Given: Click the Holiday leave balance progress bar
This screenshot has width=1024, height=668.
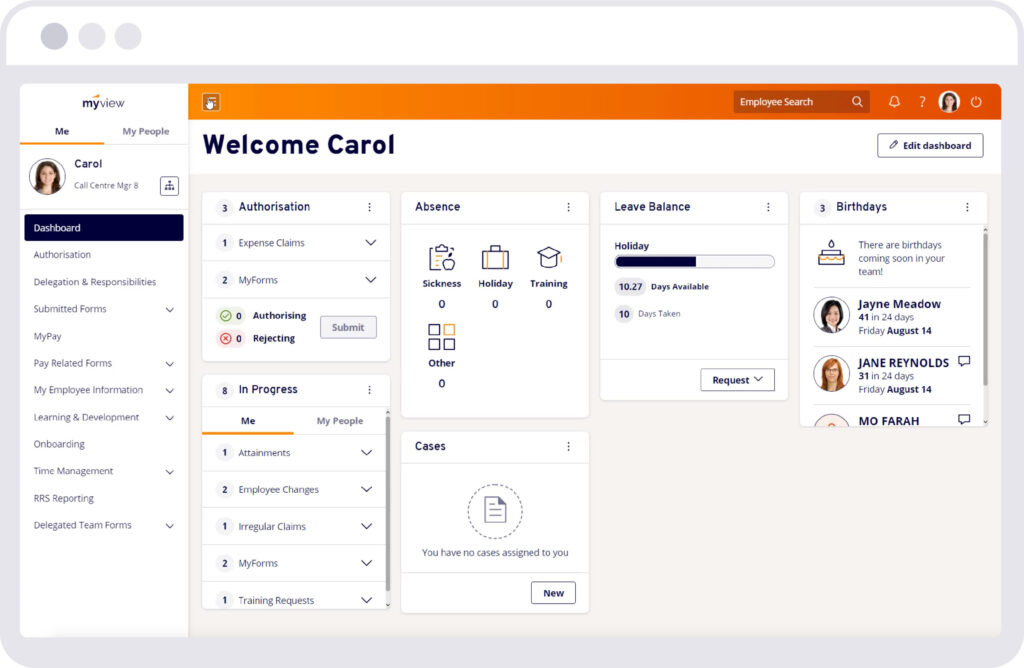Looking at the screenshot, I should pos(694,262).
